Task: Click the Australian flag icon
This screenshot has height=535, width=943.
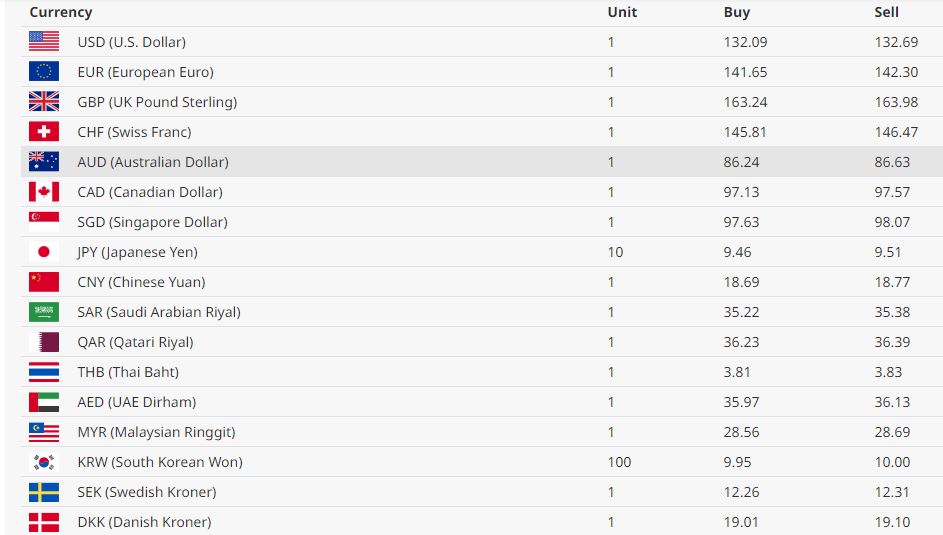Action: pyautogui.click(x=44, y=162)
